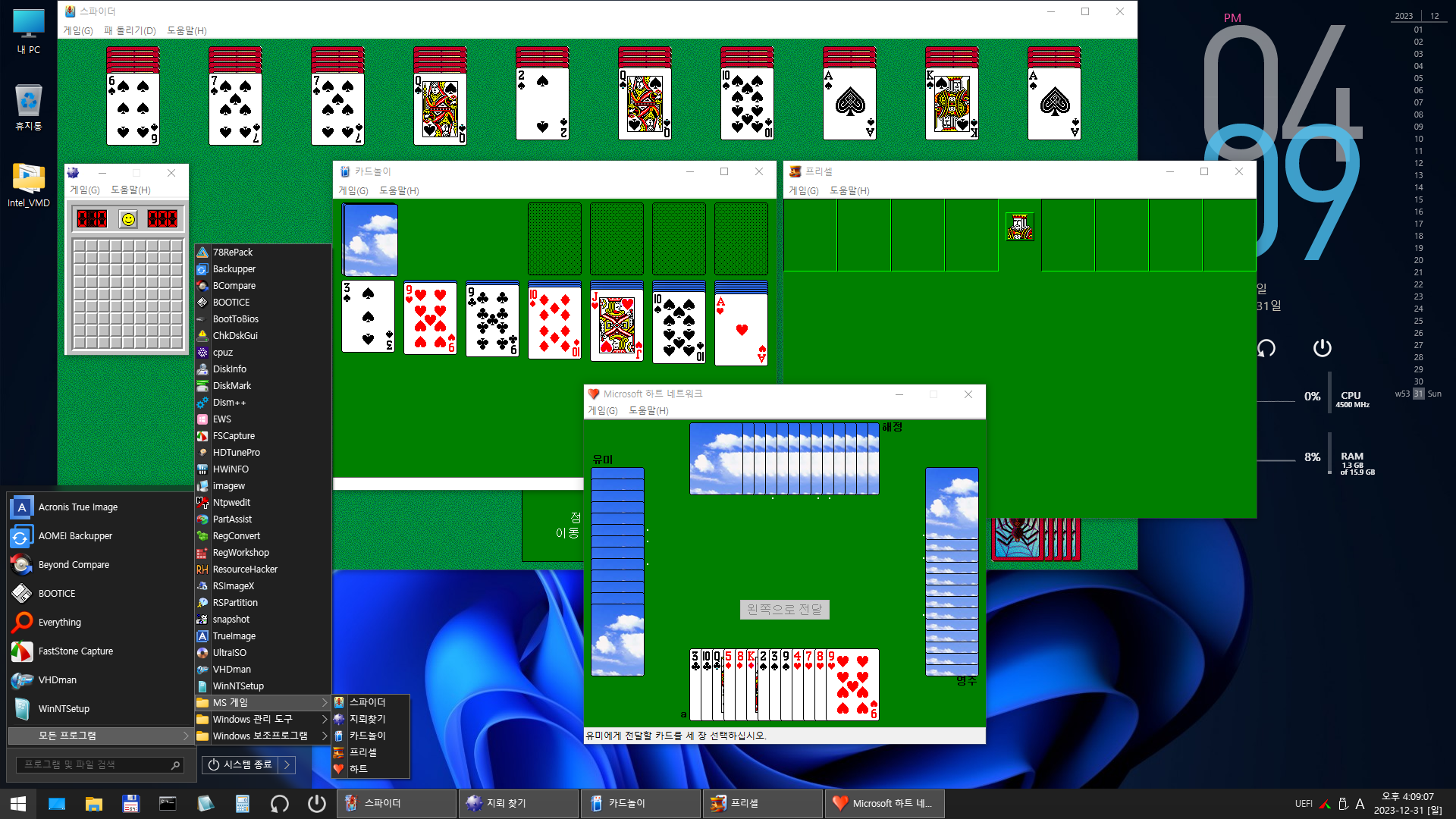Viewport: 1456px width, 819px height.
Task: Expand the MS 게임 folder submenu
Action: point(262,703)
